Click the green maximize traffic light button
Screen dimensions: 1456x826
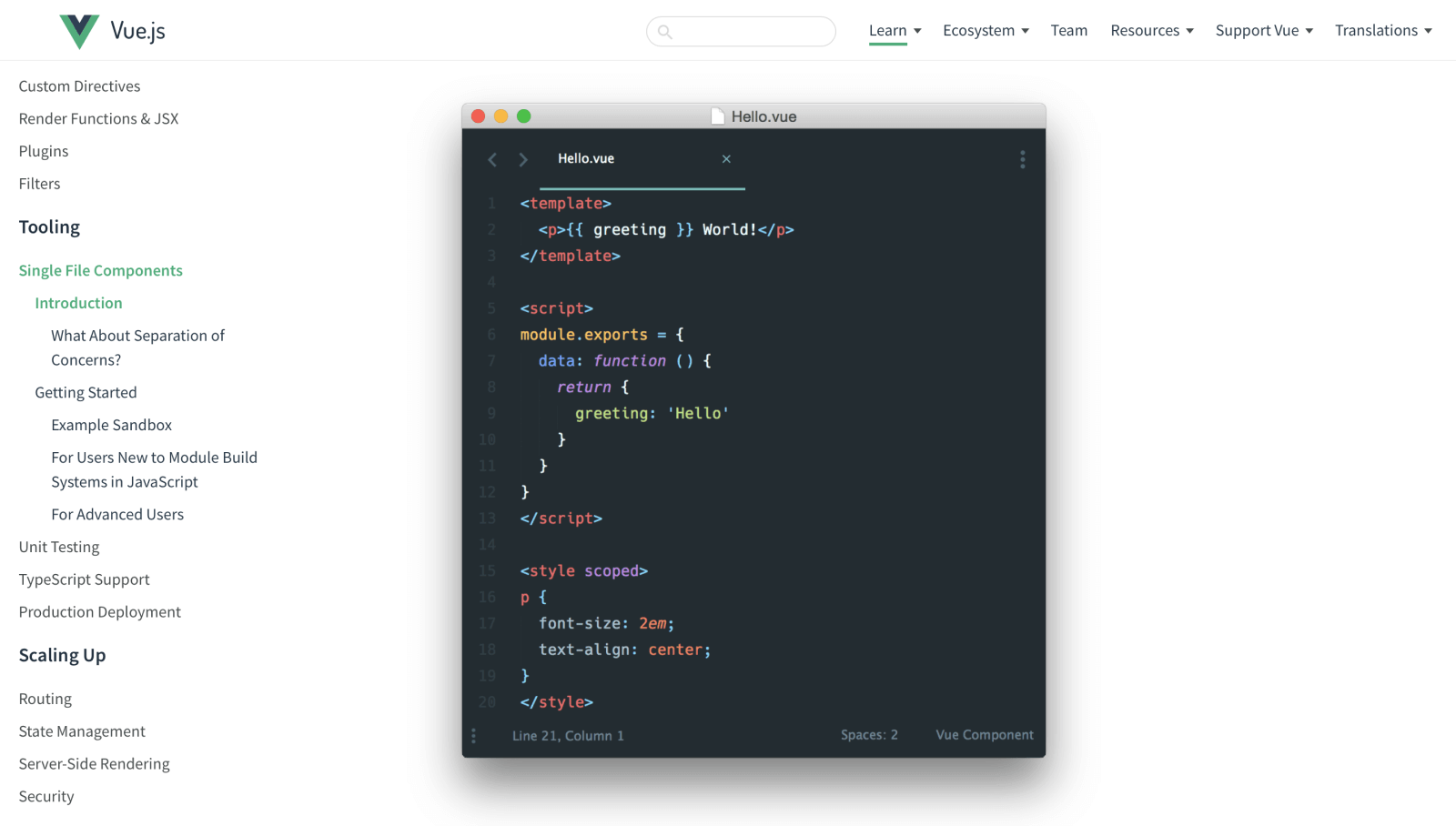tap(524, 116)
